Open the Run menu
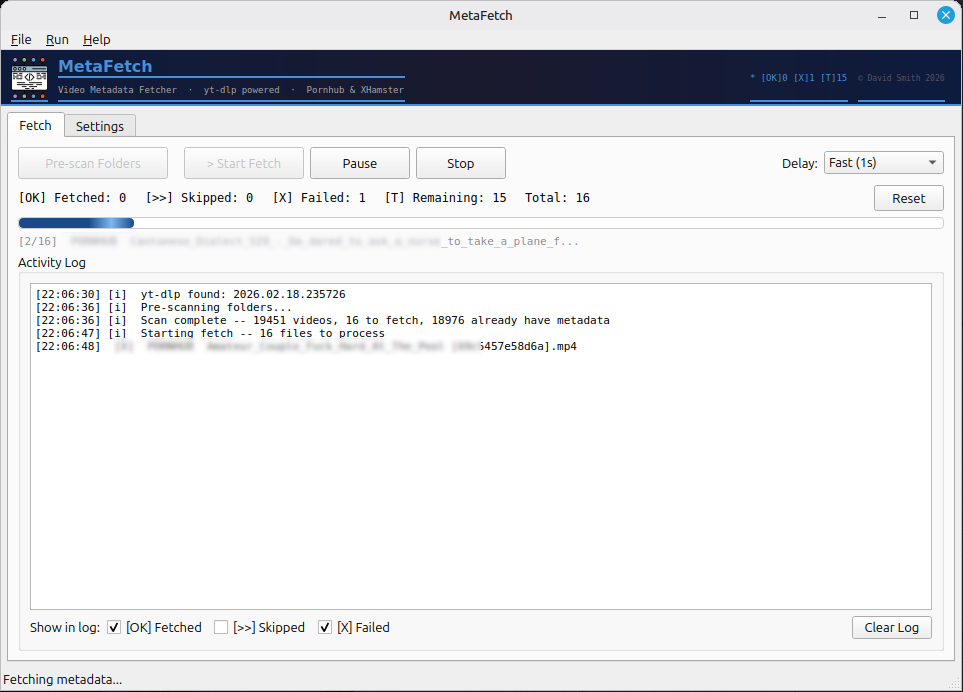Image resolution: width=963 pixels, height=692 pixels. coord(57,39)
